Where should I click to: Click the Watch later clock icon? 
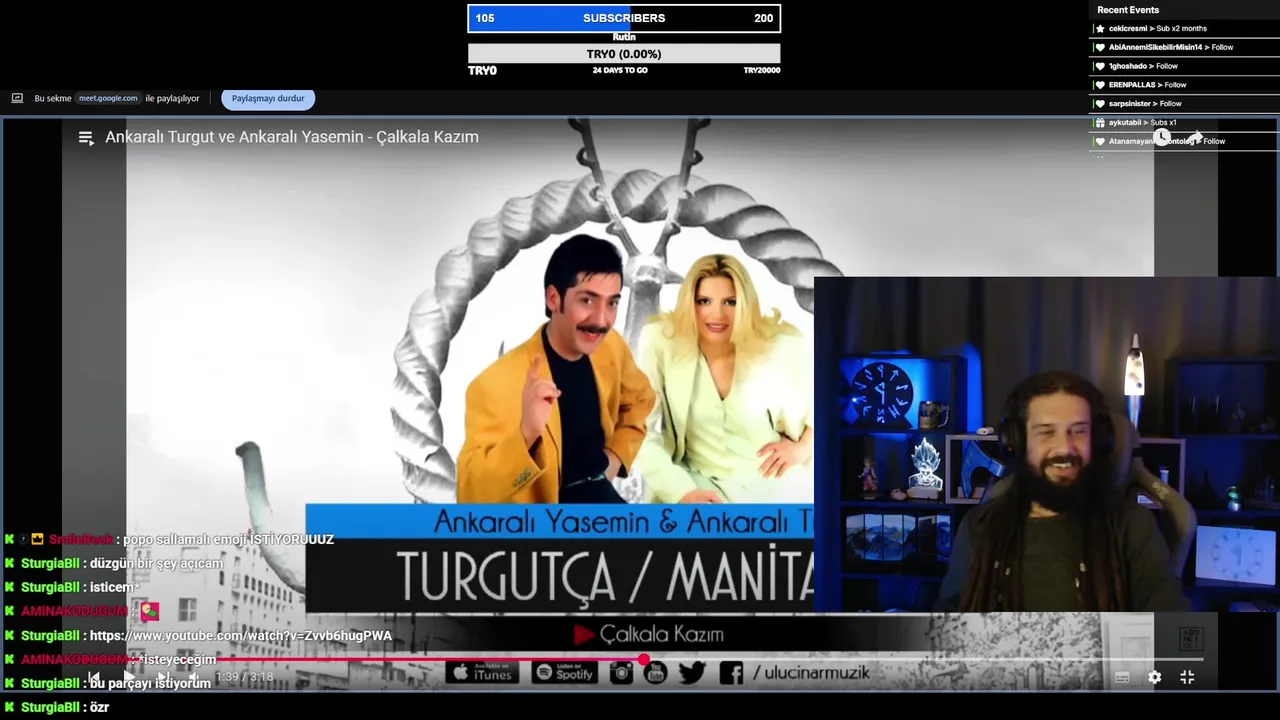(x=1162, y=136)
